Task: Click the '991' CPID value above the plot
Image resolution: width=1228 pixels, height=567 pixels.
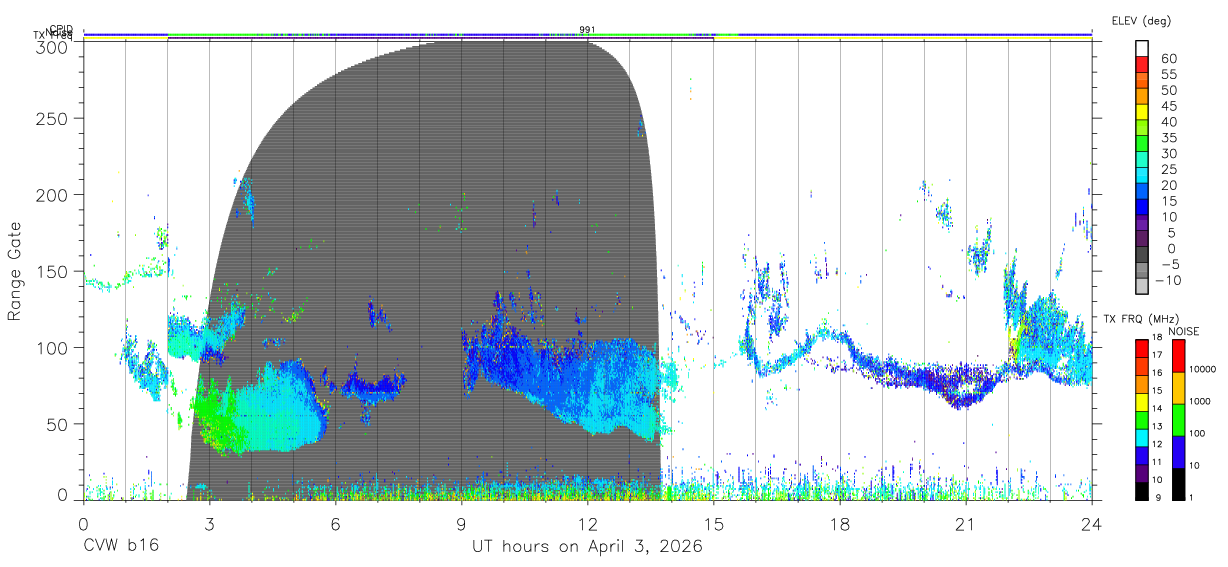Action: tap(587, 30)
